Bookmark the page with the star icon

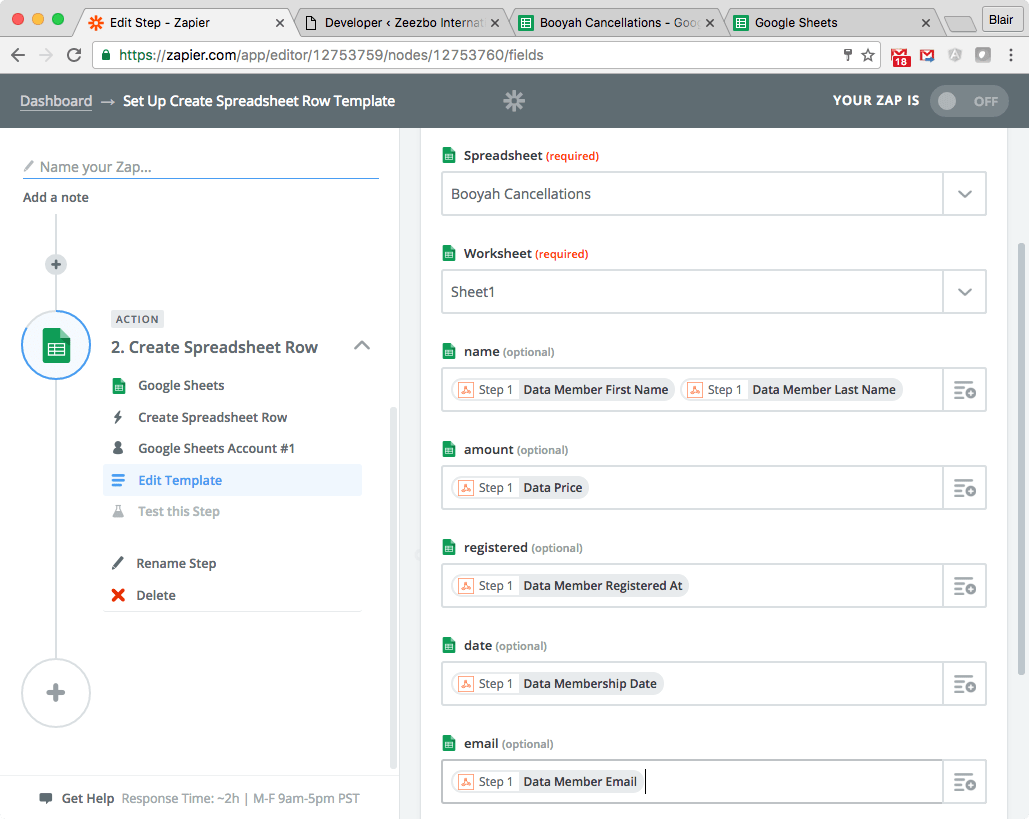pos(868,55)
